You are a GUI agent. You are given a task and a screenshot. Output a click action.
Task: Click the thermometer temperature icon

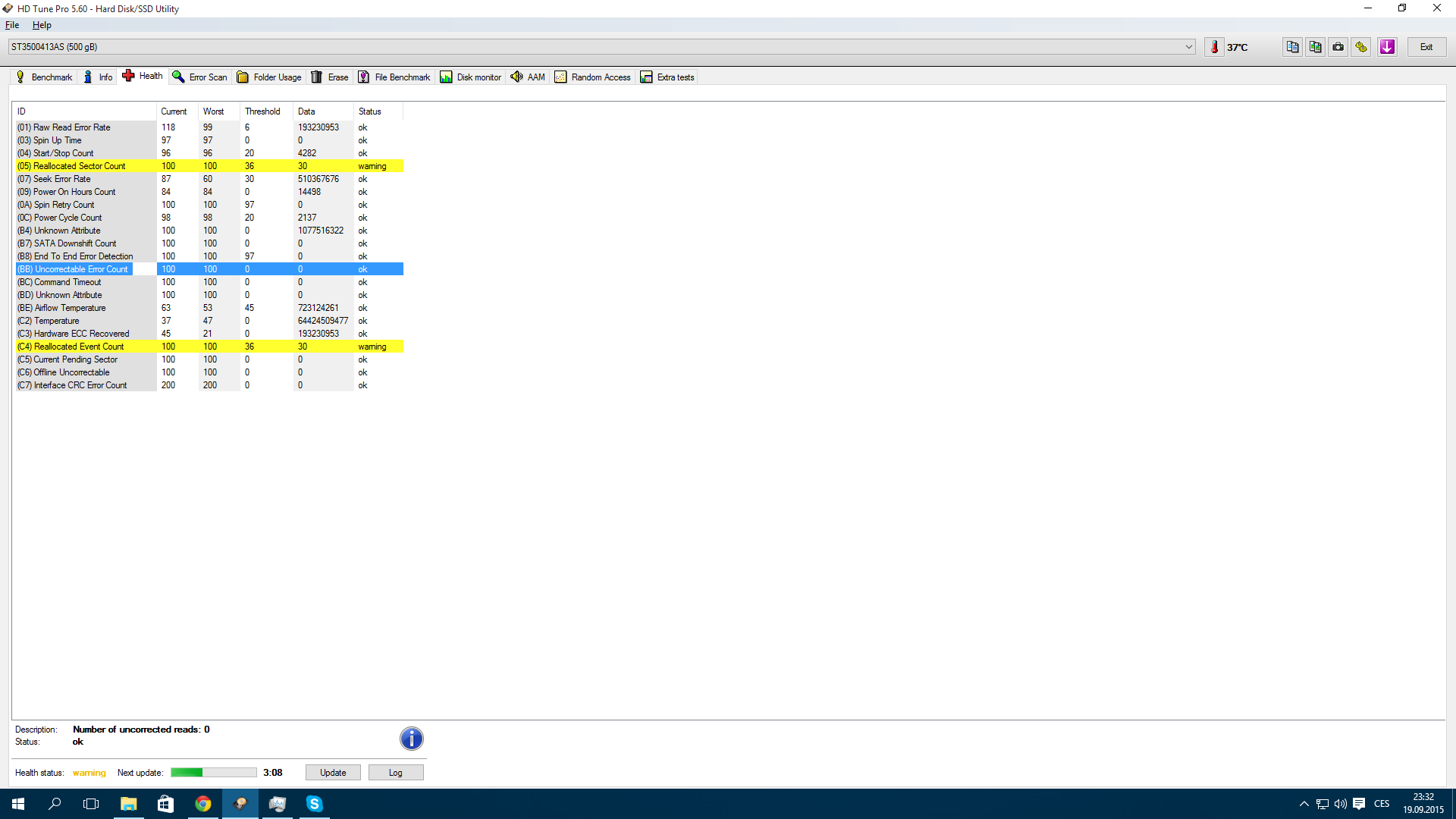[1214, 47]
